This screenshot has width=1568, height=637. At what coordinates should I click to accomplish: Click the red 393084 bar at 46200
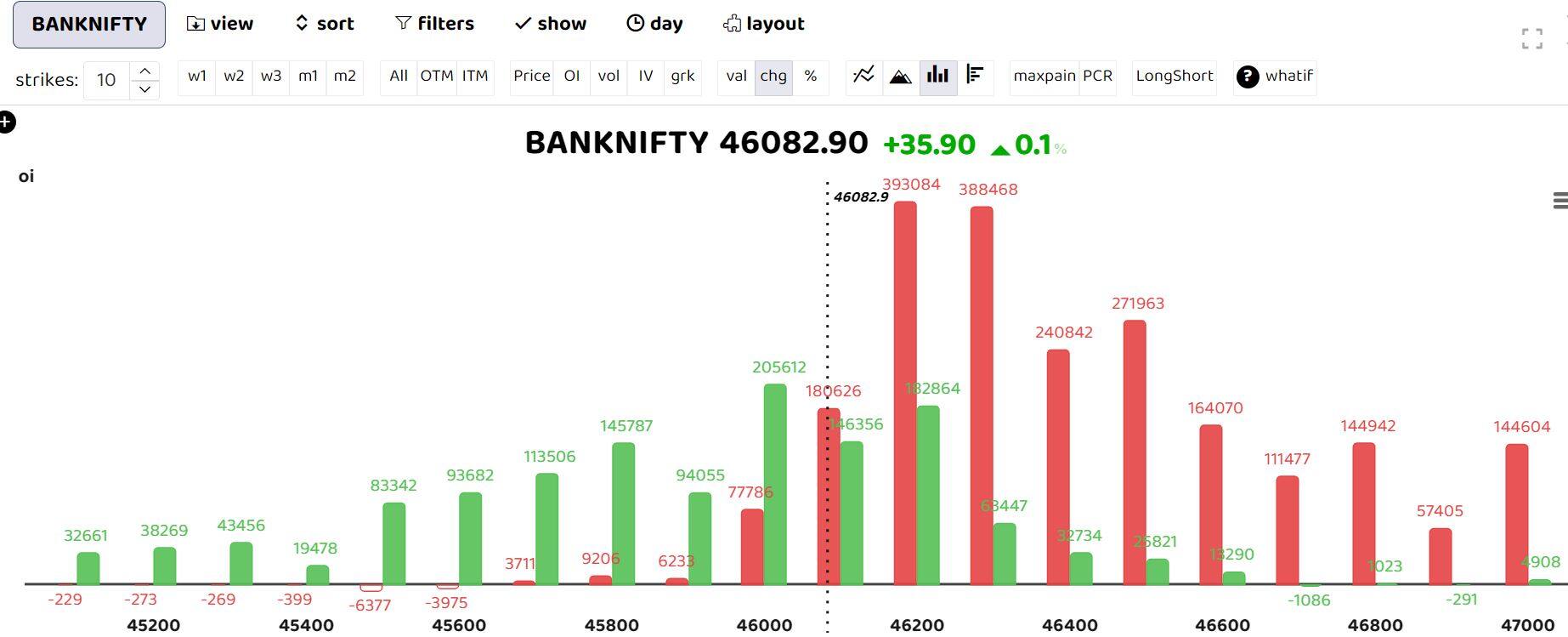[x=905, y=393]
